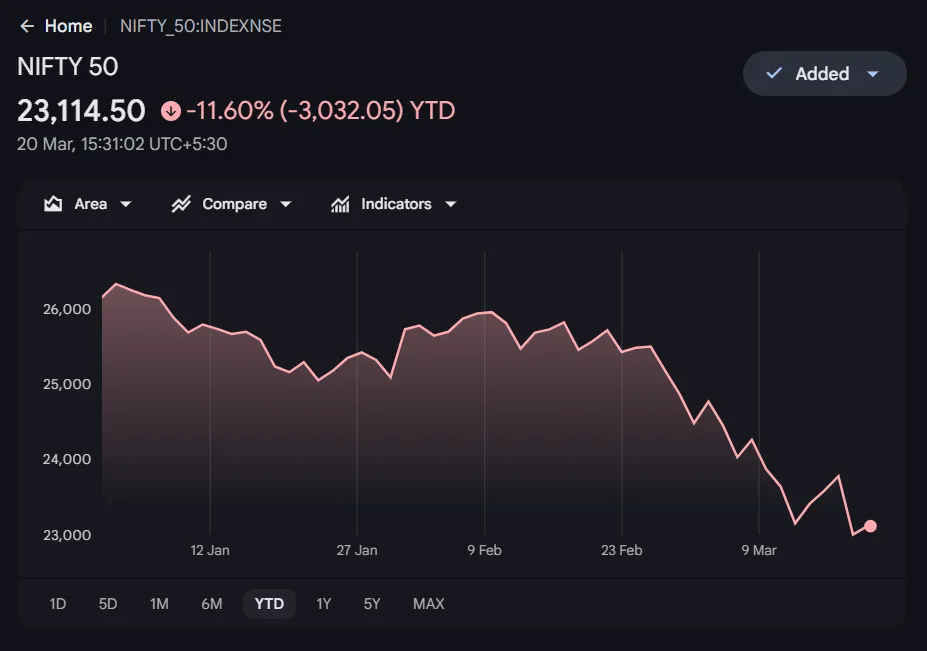This screenshot has height=651, width=927.
Task: Click the Indicators chart icon
Action: point(340,204)
